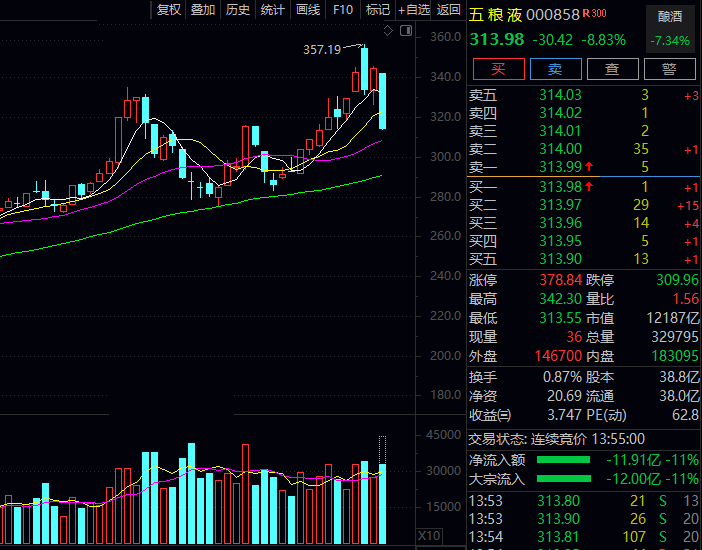Screen dimensions: 702x550
Task: Add stock via +自选 watchlist button
Action: 414,9
